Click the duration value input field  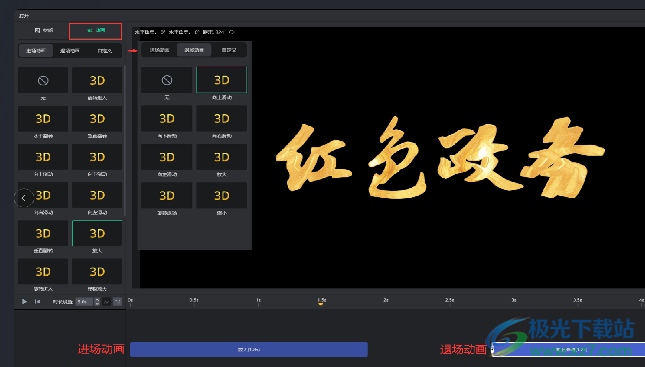coord(84,302)
